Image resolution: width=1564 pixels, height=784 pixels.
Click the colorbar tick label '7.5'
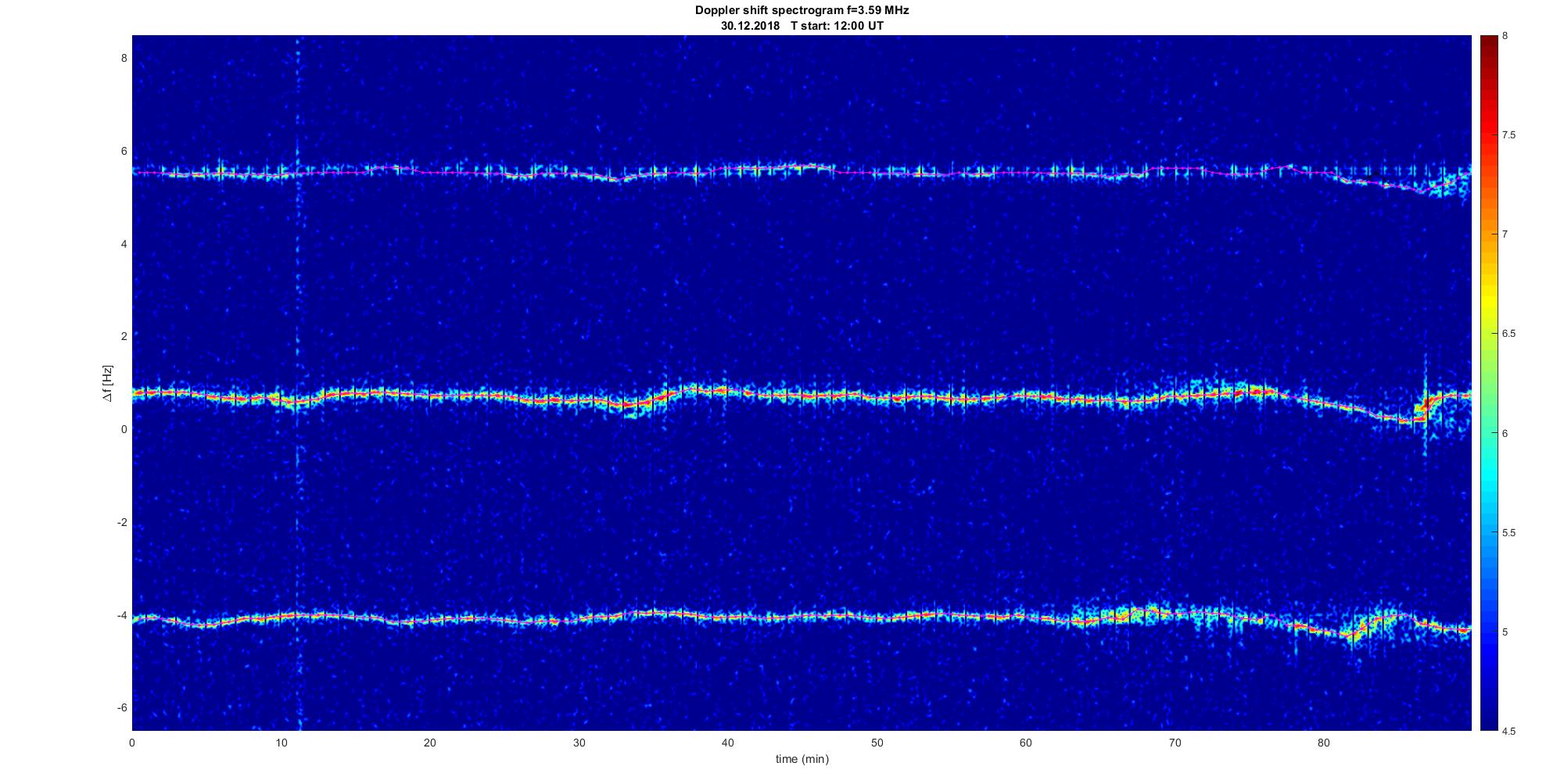(1509, 135)
